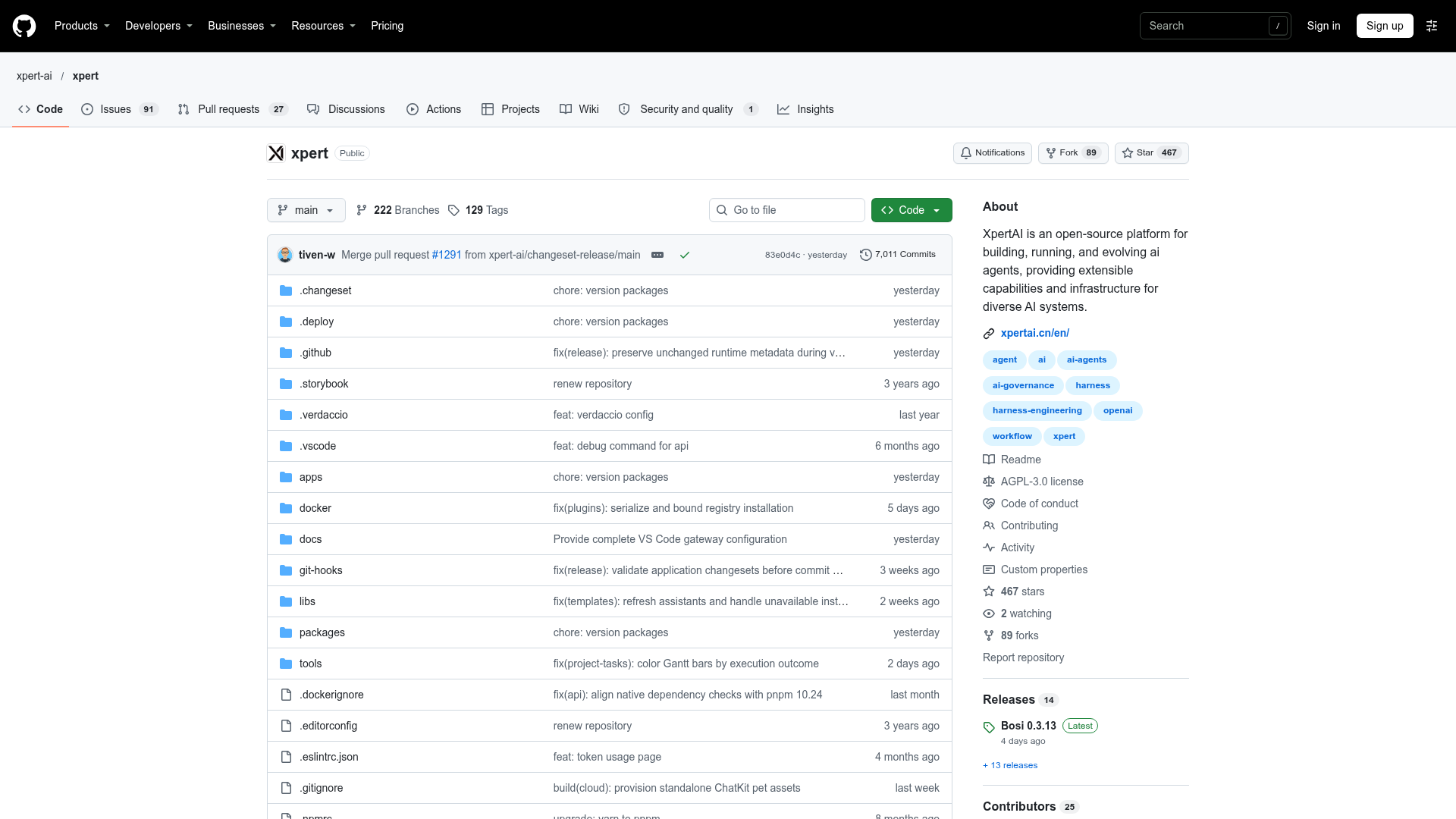Screen dimensions: 1456x819
Task: Open the Notifications bell button
Action: tap(992, 153)
